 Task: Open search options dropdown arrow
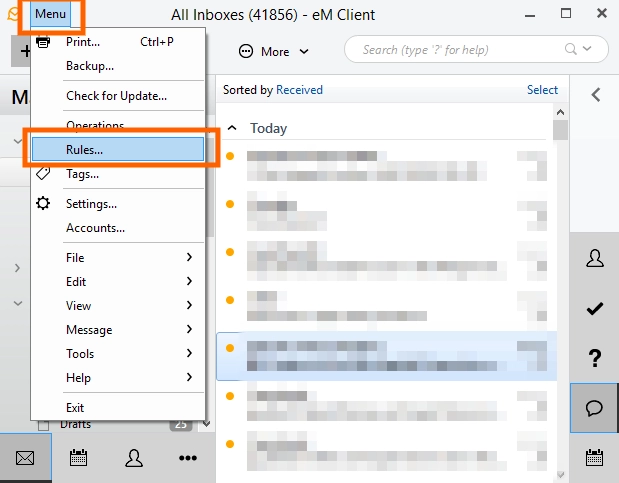[x=587, y=49]
